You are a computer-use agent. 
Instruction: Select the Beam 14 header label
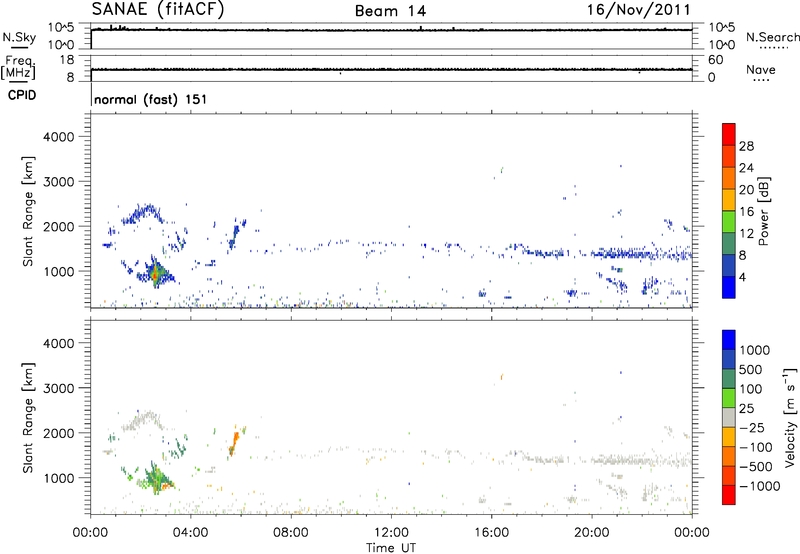click(390, 11)
